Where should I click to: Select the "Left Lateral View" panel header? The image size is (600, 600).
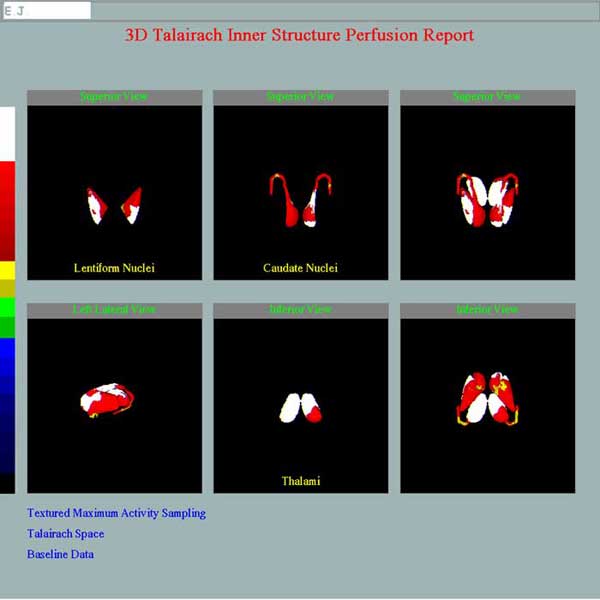point(114,310)
